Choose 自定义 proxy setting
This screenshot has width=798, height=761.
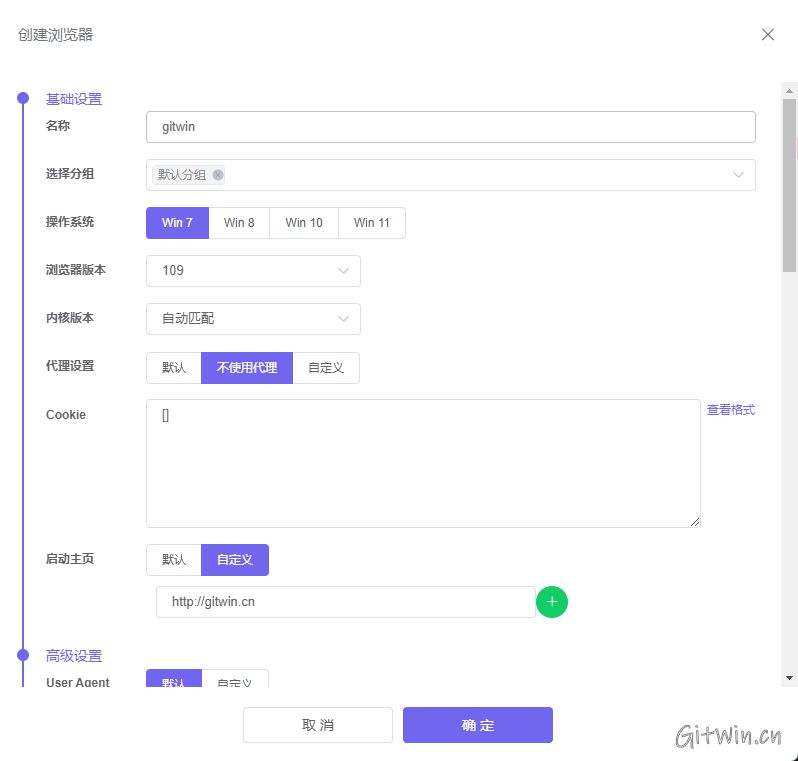[x=326, y=368]
